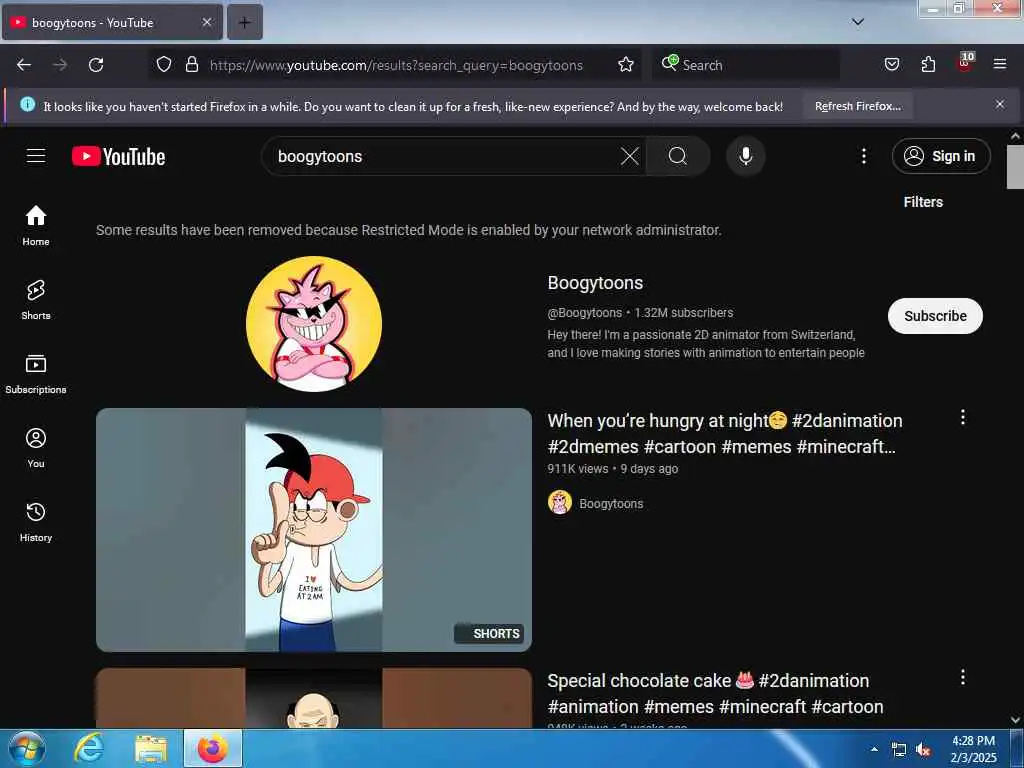The width and height of the screenshot is (1024, 768).
Task: Open Firefox tracking protection shield
Action: point(164,64)
